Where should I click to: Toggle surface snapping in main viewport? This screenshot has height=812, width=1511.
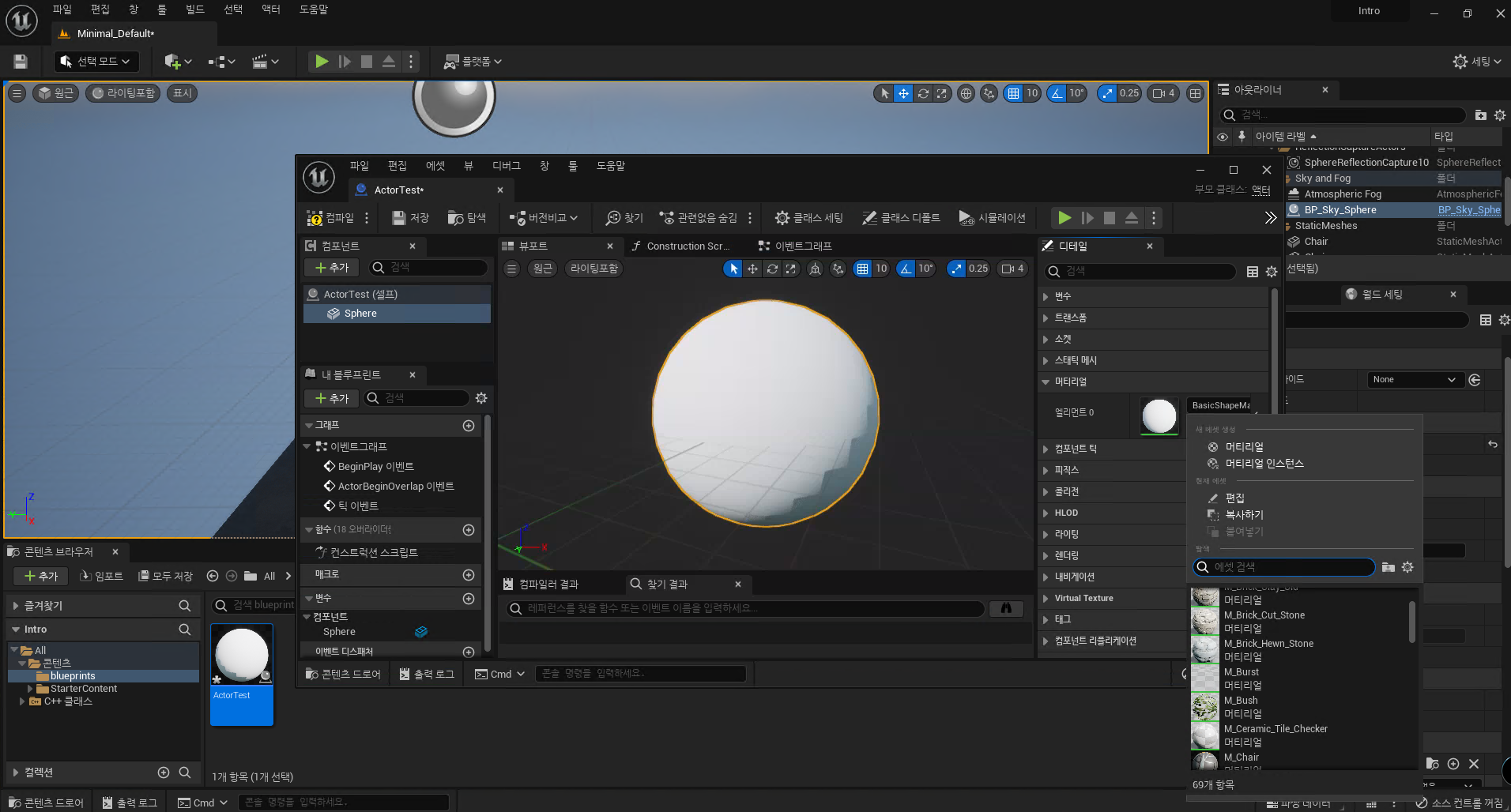click(989, 93)
